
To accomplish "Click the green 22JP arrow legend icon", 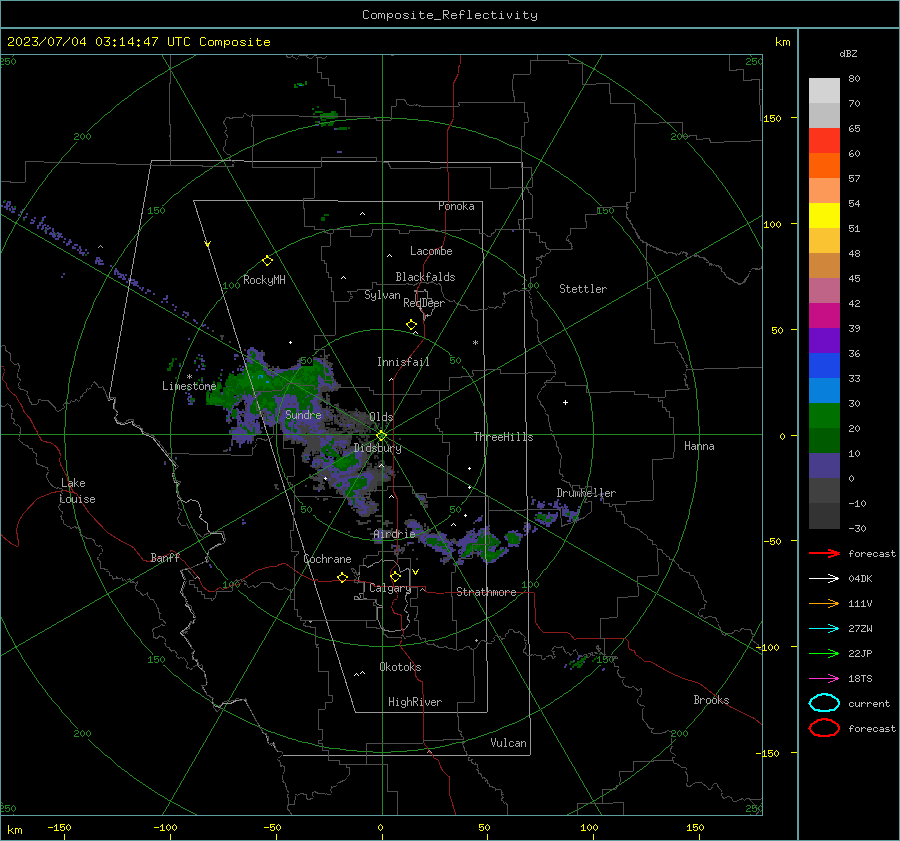I will (x=824, y=653).
